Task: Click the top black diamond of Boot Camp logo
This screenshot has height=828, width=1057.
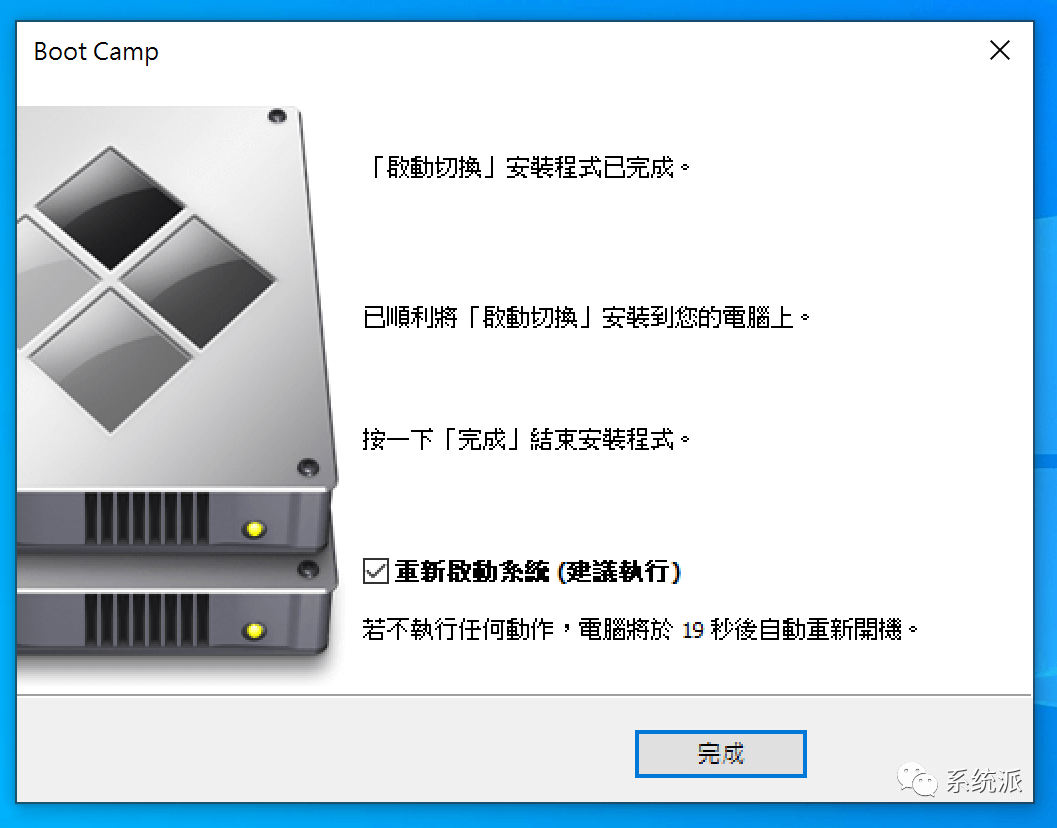Action: [110, 207]
